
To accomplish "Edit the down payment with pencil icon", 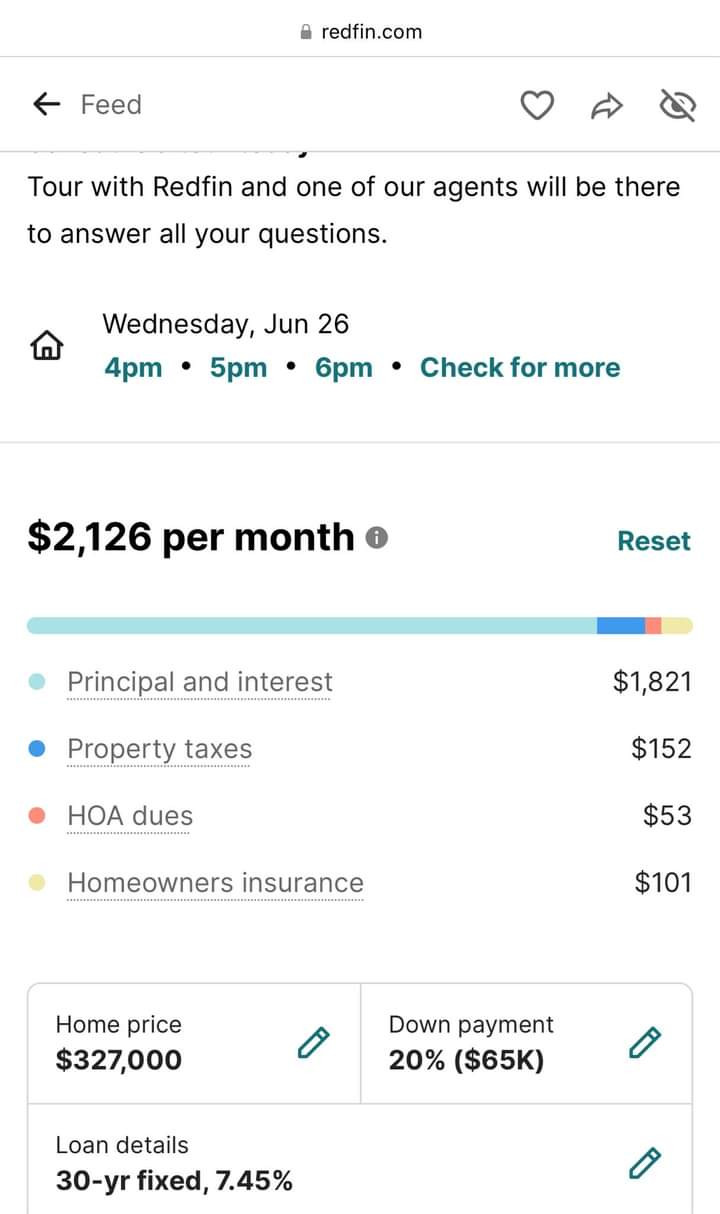I will [645, 1042].
